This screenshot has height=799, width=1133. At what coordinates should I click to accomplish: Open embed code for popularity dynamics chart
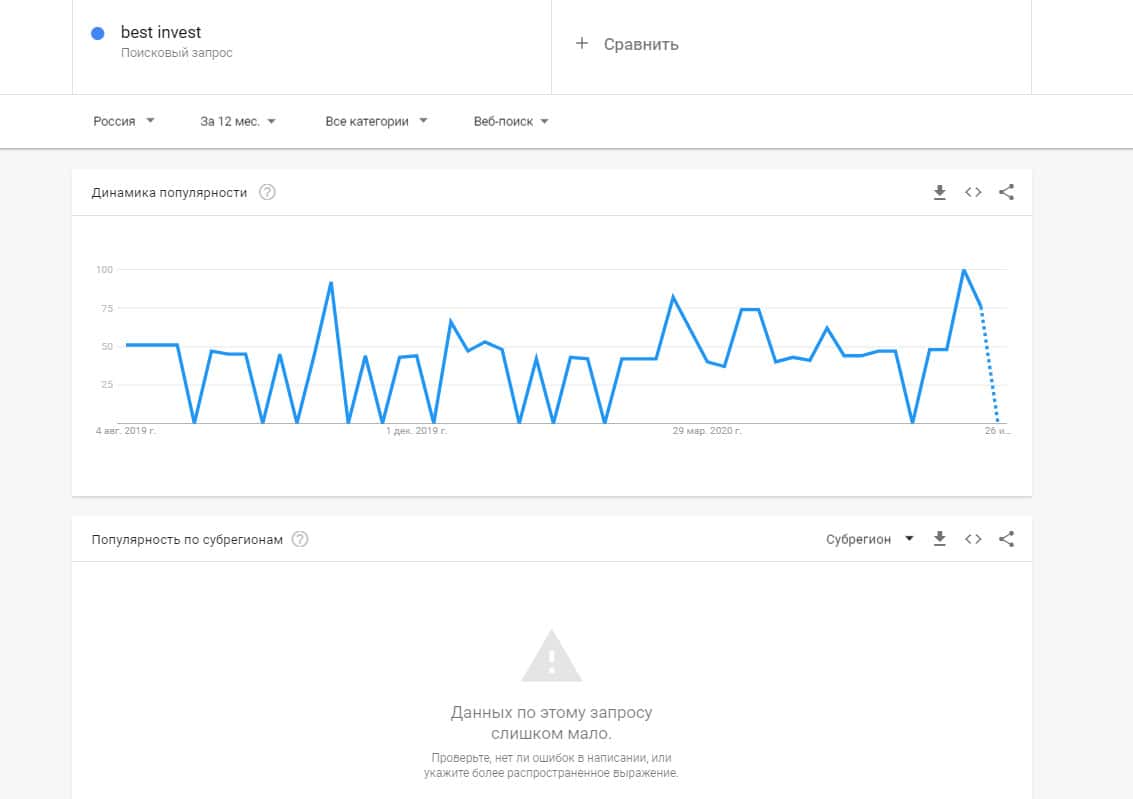point(973,193)
